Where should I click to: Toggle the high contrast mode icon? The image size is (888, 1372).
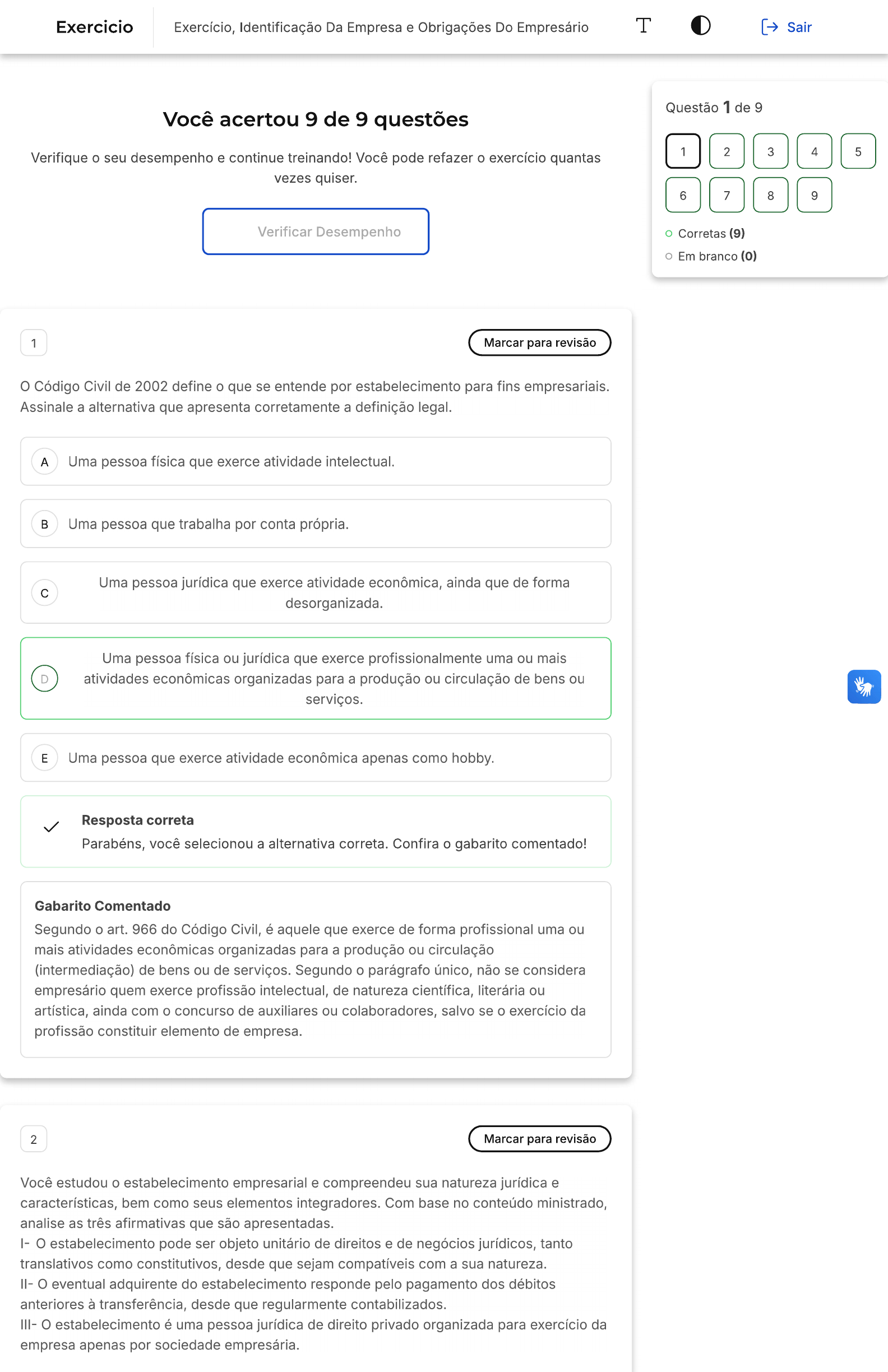tap(701, 26)
